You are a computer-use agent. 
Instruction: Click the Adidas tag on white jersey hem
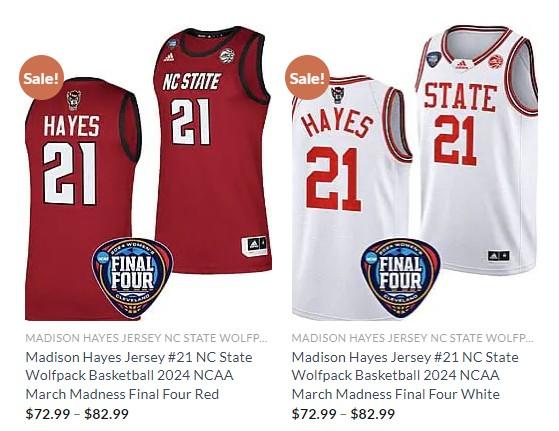pos(498,256)
